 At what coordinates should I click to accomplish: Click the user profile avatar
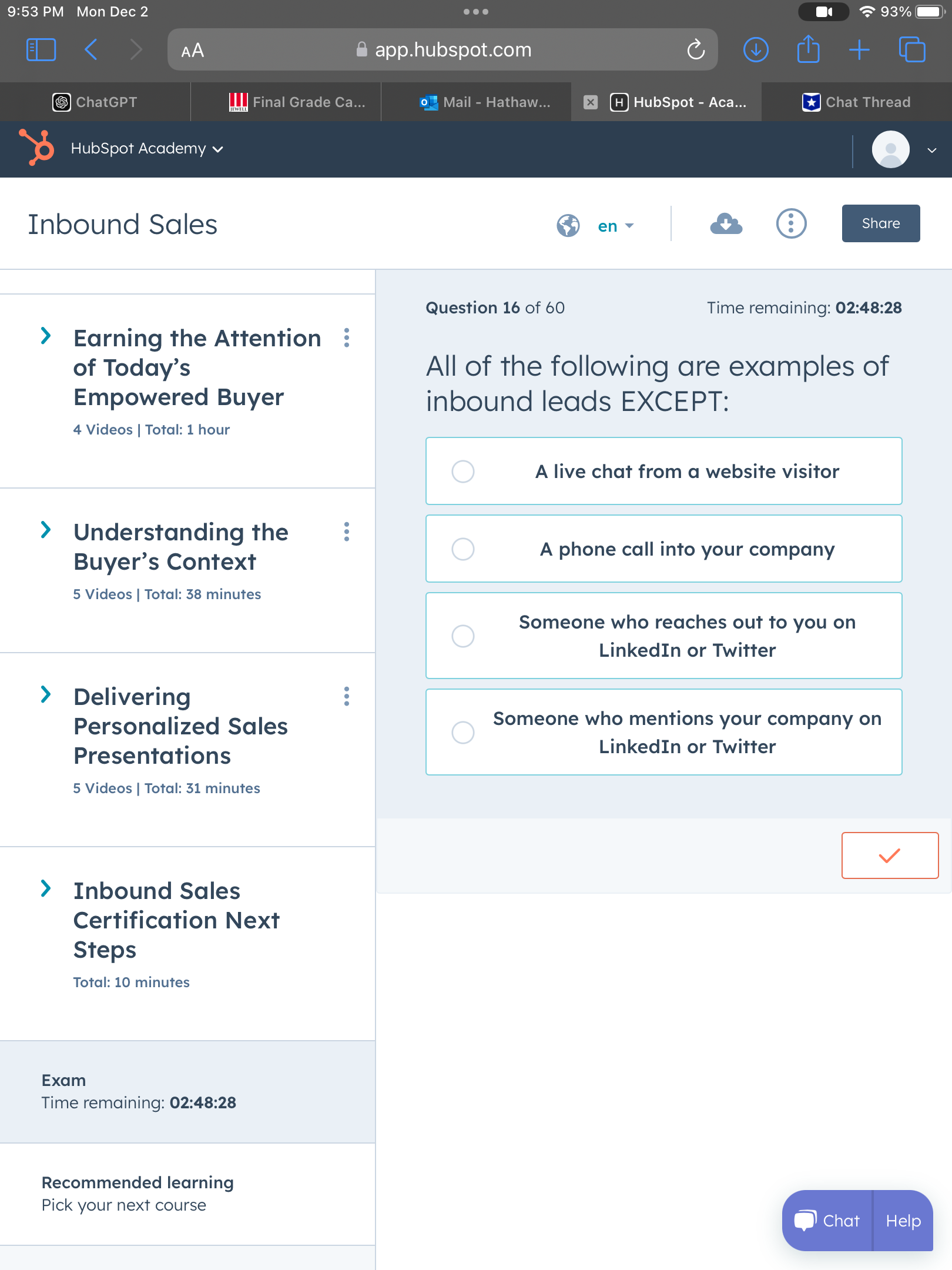click(890, 149)
